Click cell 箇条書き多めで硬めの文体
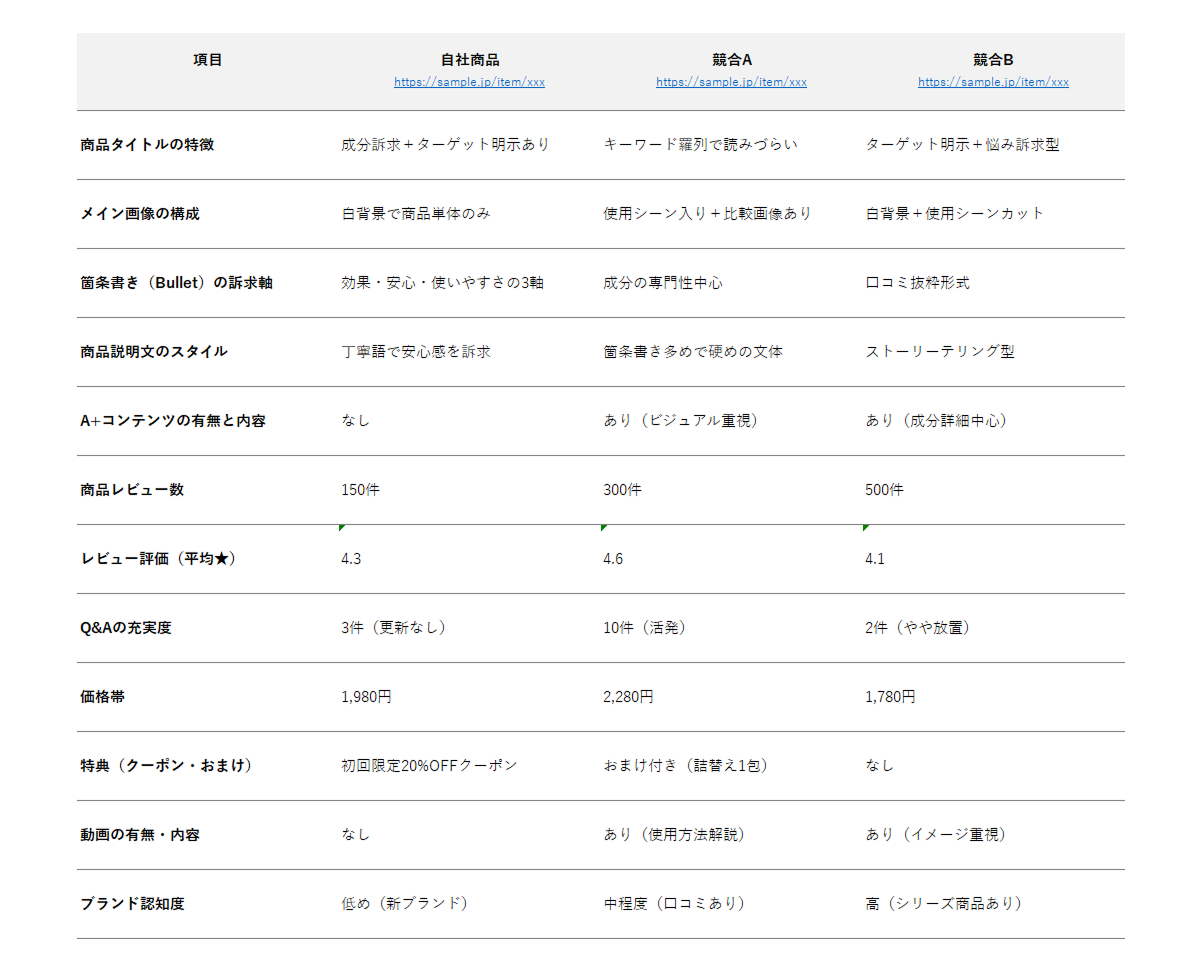The height and width of the screenshot is (970, 1200). pyautogui.click(x=693, y=352)
